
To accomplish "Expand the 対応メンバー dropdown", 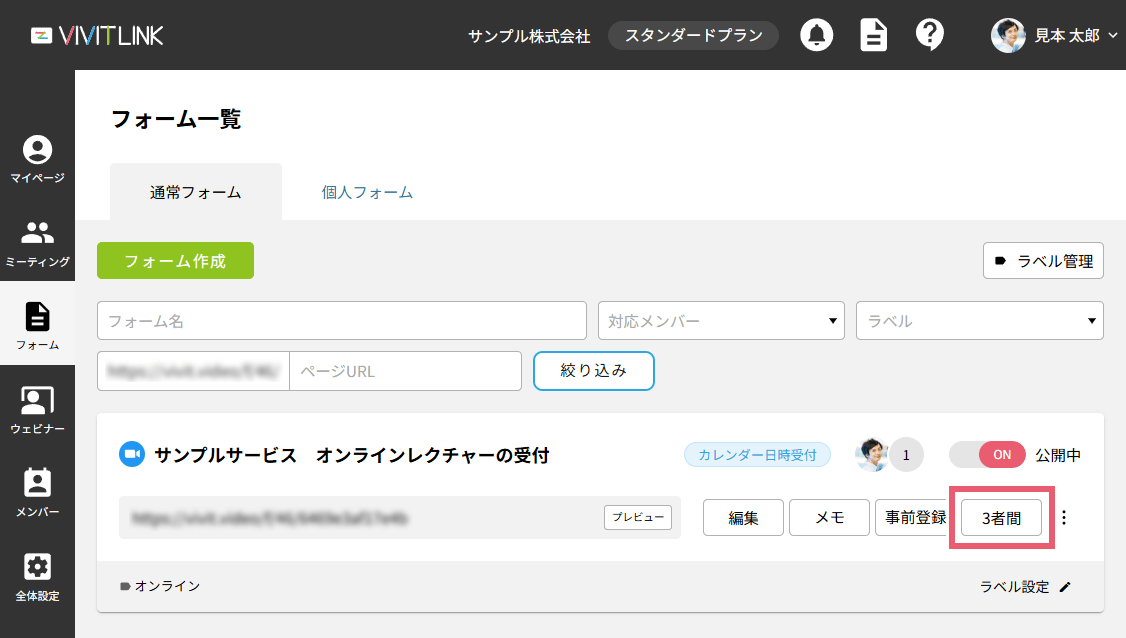I will (x=721, y=321).
